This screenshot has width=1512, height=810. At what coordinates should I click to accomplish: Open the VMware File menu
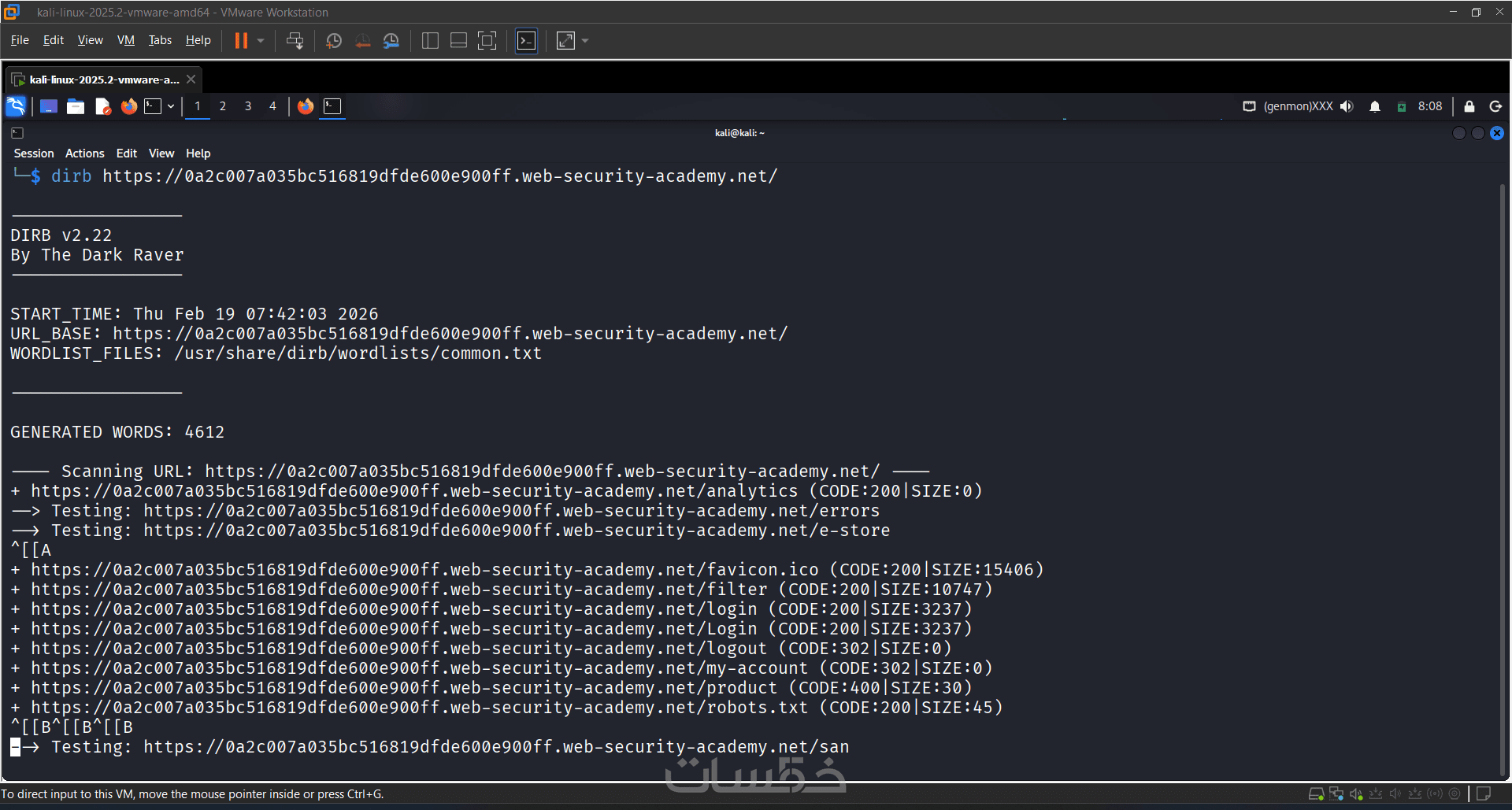(x=20, y=40)
